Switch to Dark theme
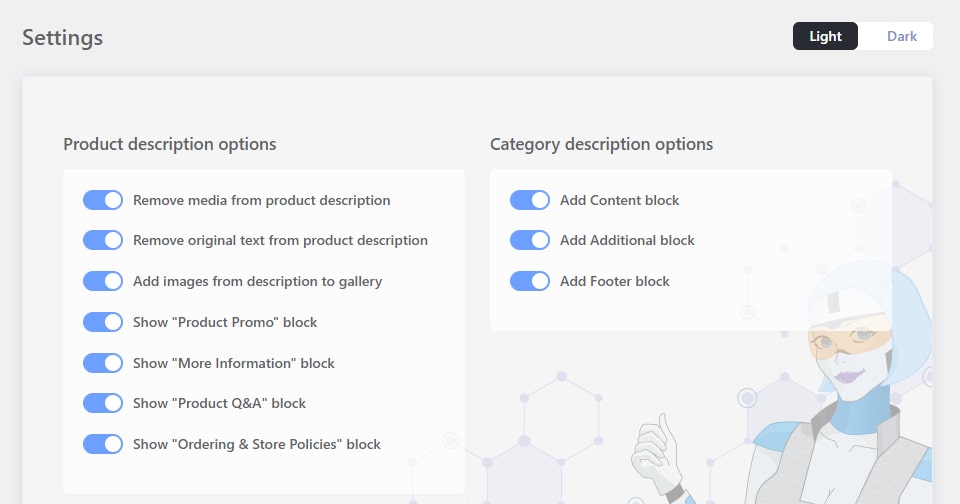This screenshot has height=504, width=960. [x=901, y=36]
